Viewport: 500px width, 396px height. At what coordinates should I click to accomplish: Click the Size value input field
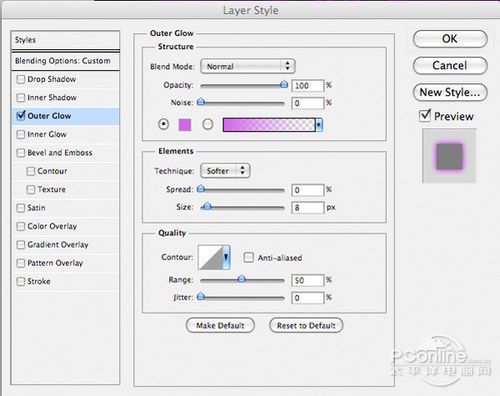point(307,208)
